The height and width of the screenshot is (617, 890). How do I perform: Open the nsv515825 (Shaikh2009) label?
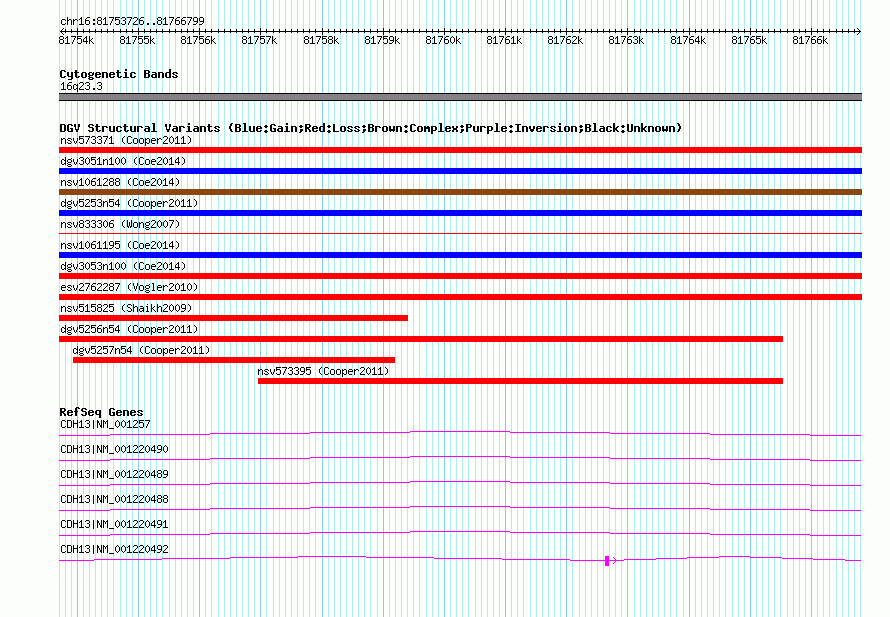(126, 308)
